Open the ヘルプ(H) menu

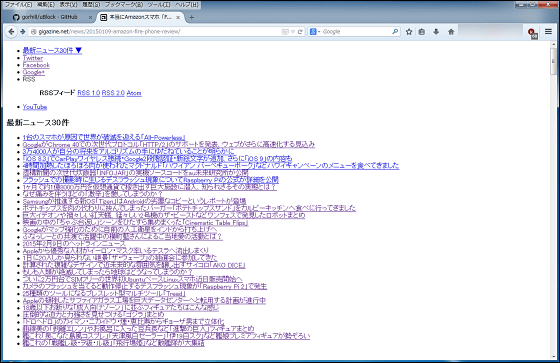(x=187, y=5)
